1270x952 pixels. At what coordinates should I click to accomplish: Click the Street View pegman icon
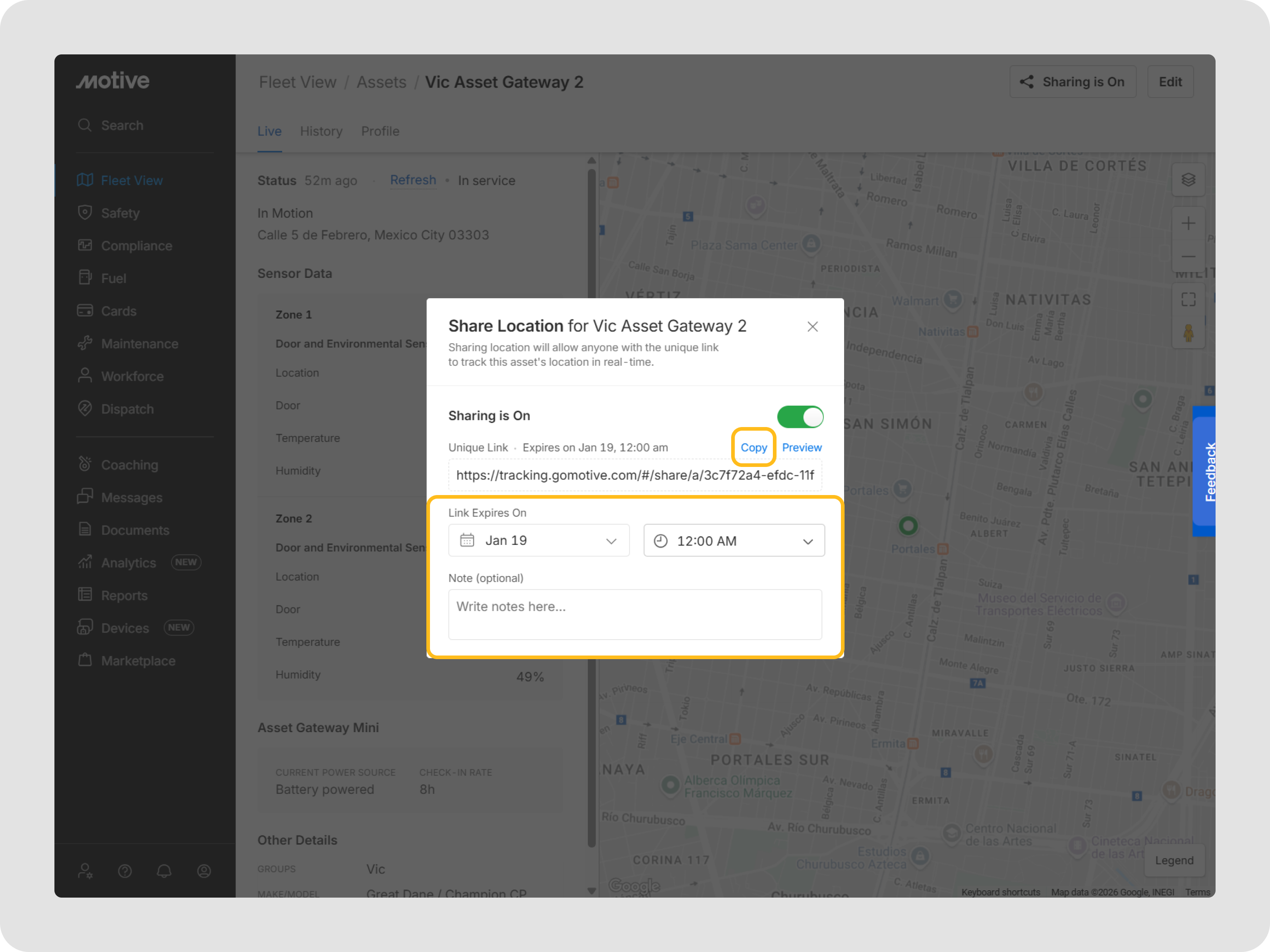(x=1188, y=333)
